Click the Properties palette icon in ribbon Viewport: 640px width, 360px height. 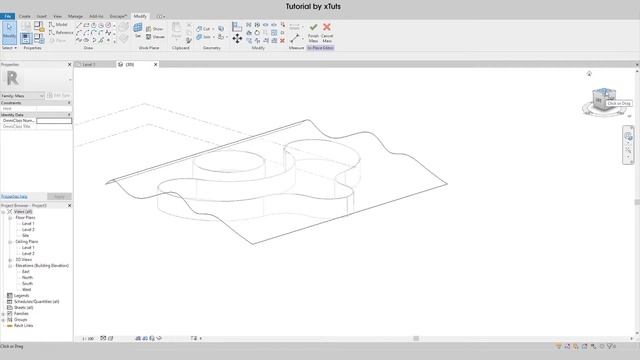[26, 39]
